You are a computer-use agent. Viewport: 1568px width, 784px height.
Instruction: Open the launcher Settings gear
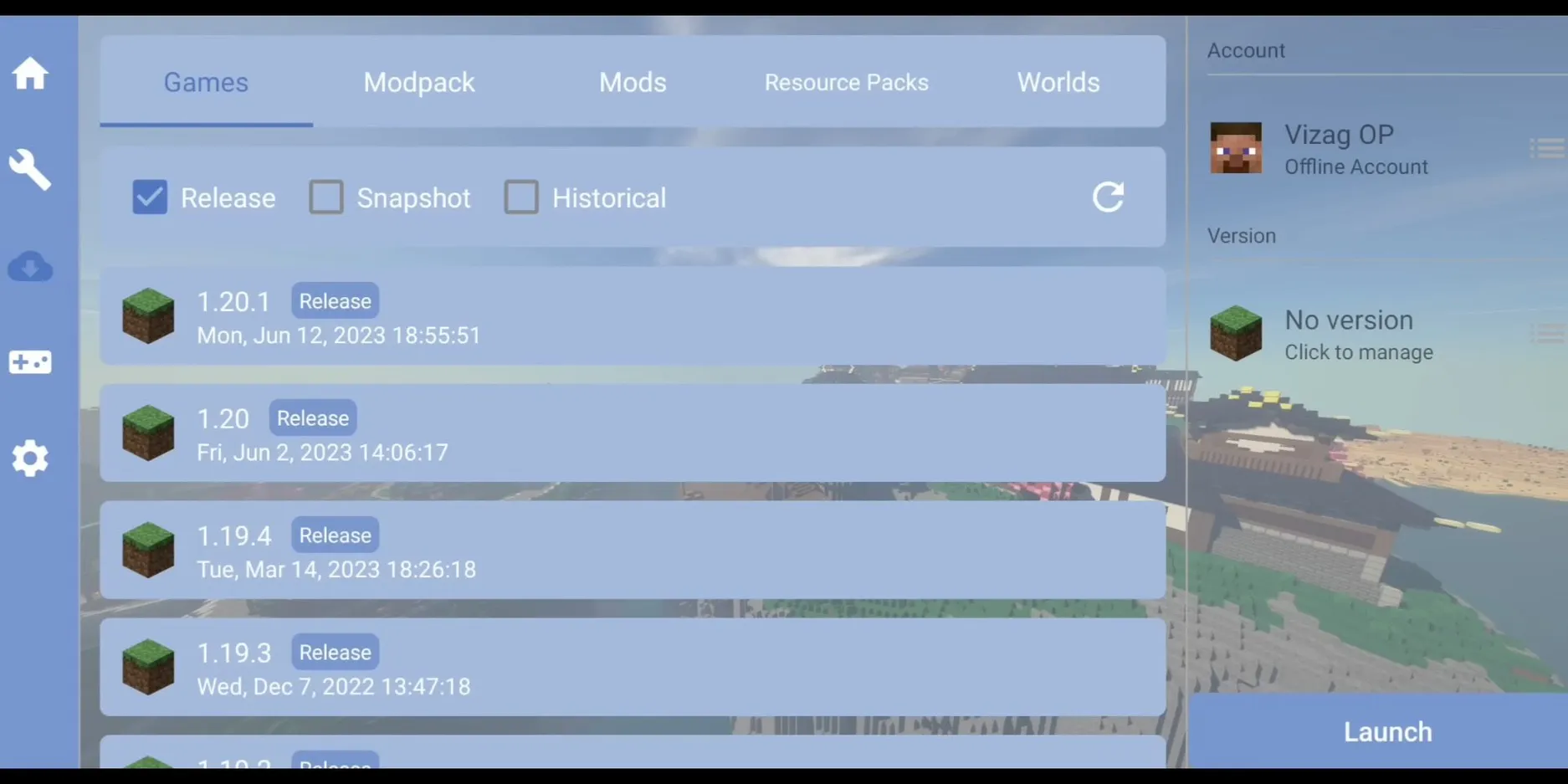(x=30, y=459)
